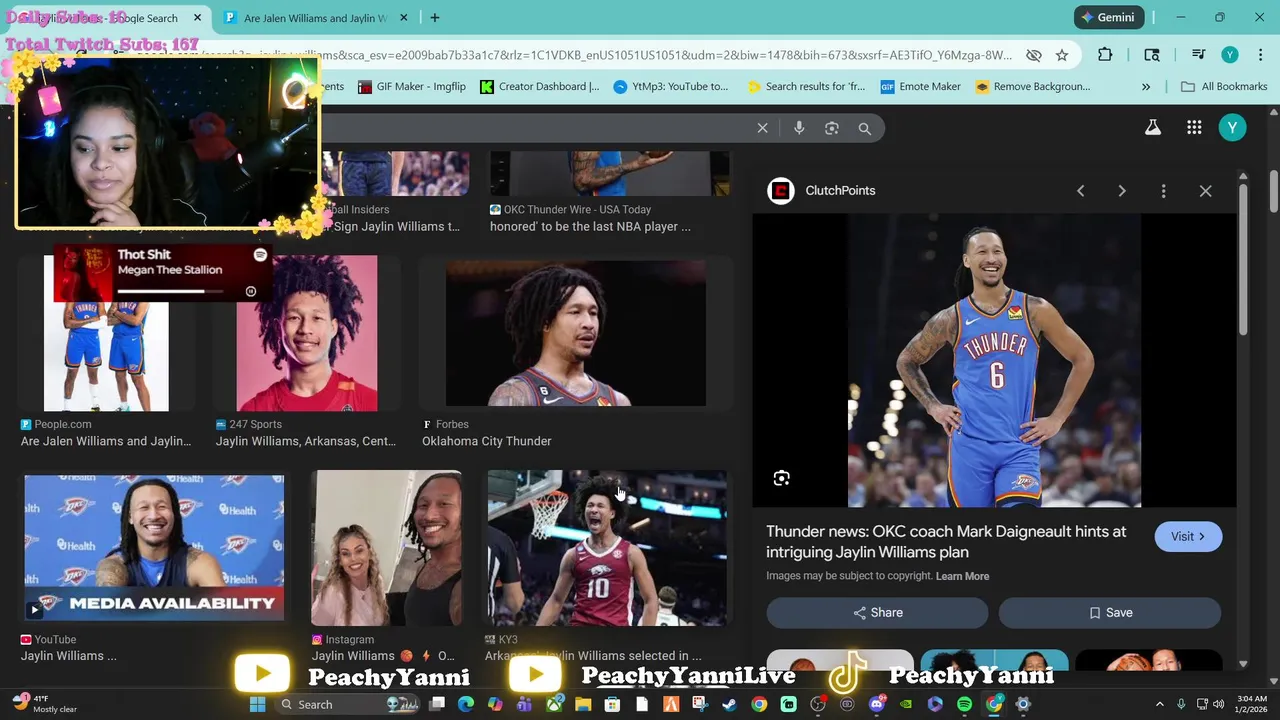Click the third-party cookies blocked eye icon
The width and height of the screenshot is (1280, 720).
point(1033,55)
